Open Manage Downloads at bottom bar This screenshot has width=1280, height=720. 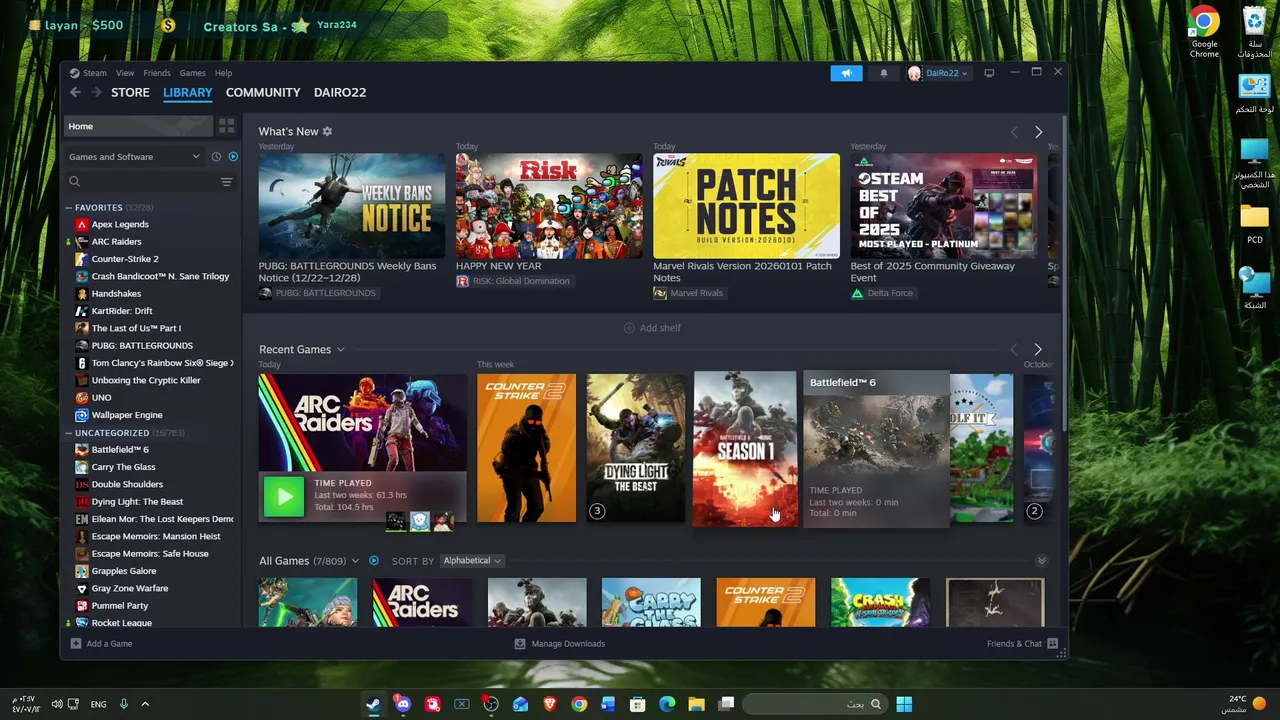click(559, 644)
